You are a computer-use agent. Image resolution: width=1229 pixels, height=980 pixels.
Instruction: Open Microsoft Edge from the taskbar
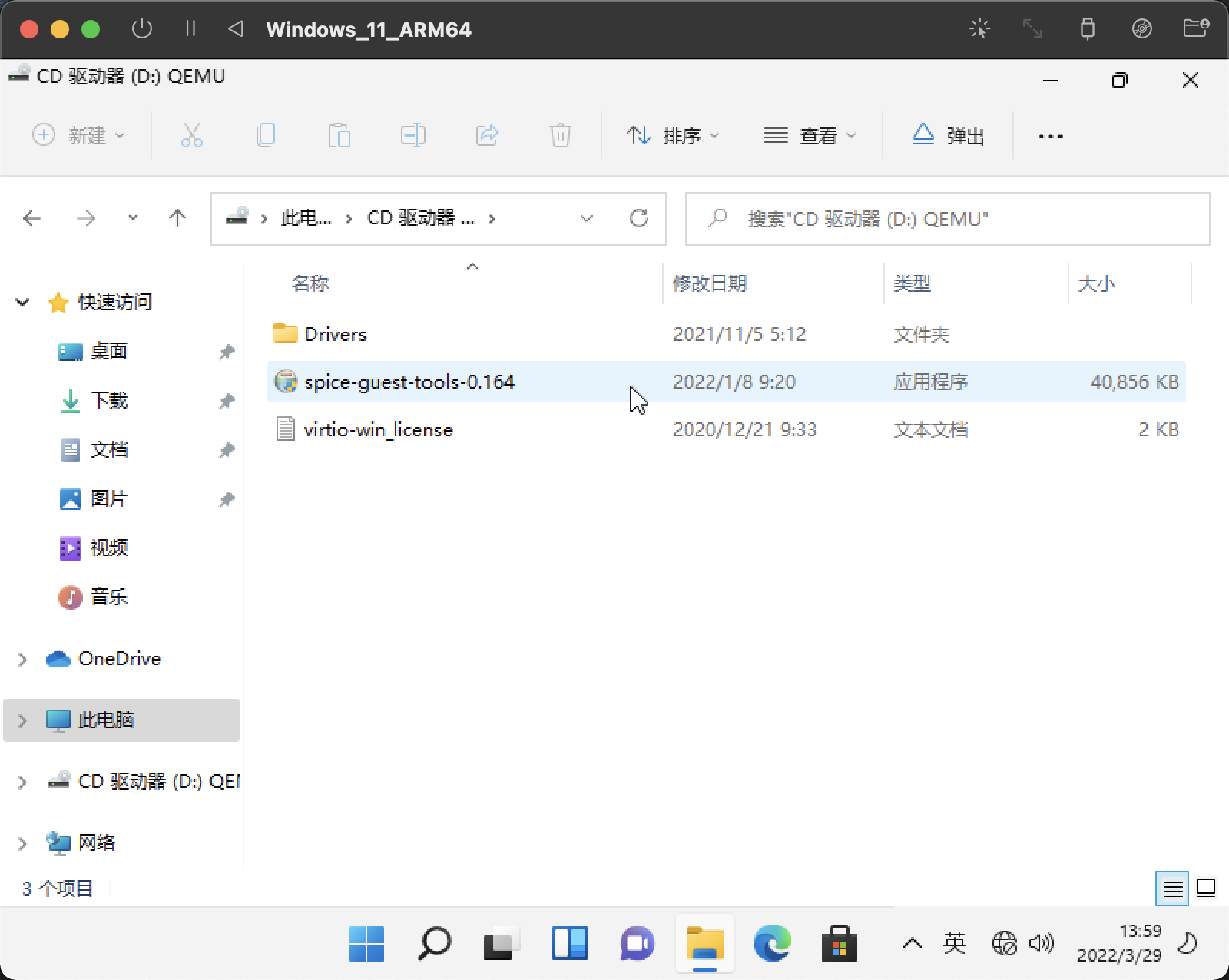(x=773, y=944)
